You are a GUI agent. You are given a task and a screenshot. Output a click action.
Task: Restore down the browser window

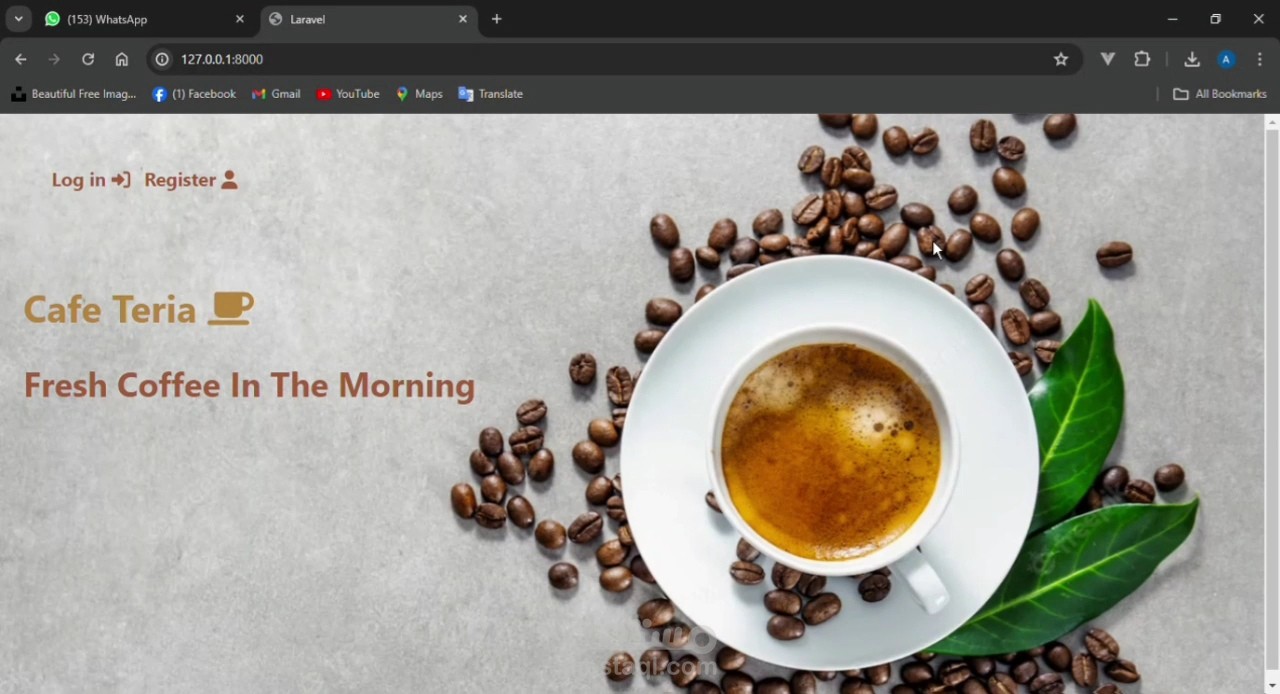[1215, 19]
